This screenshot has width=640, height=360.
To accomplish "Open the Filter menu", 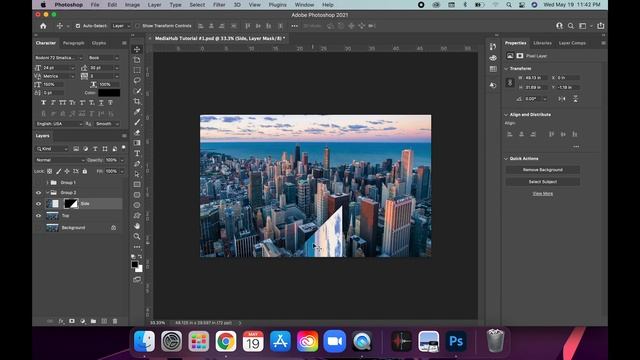I will [219, 5].
